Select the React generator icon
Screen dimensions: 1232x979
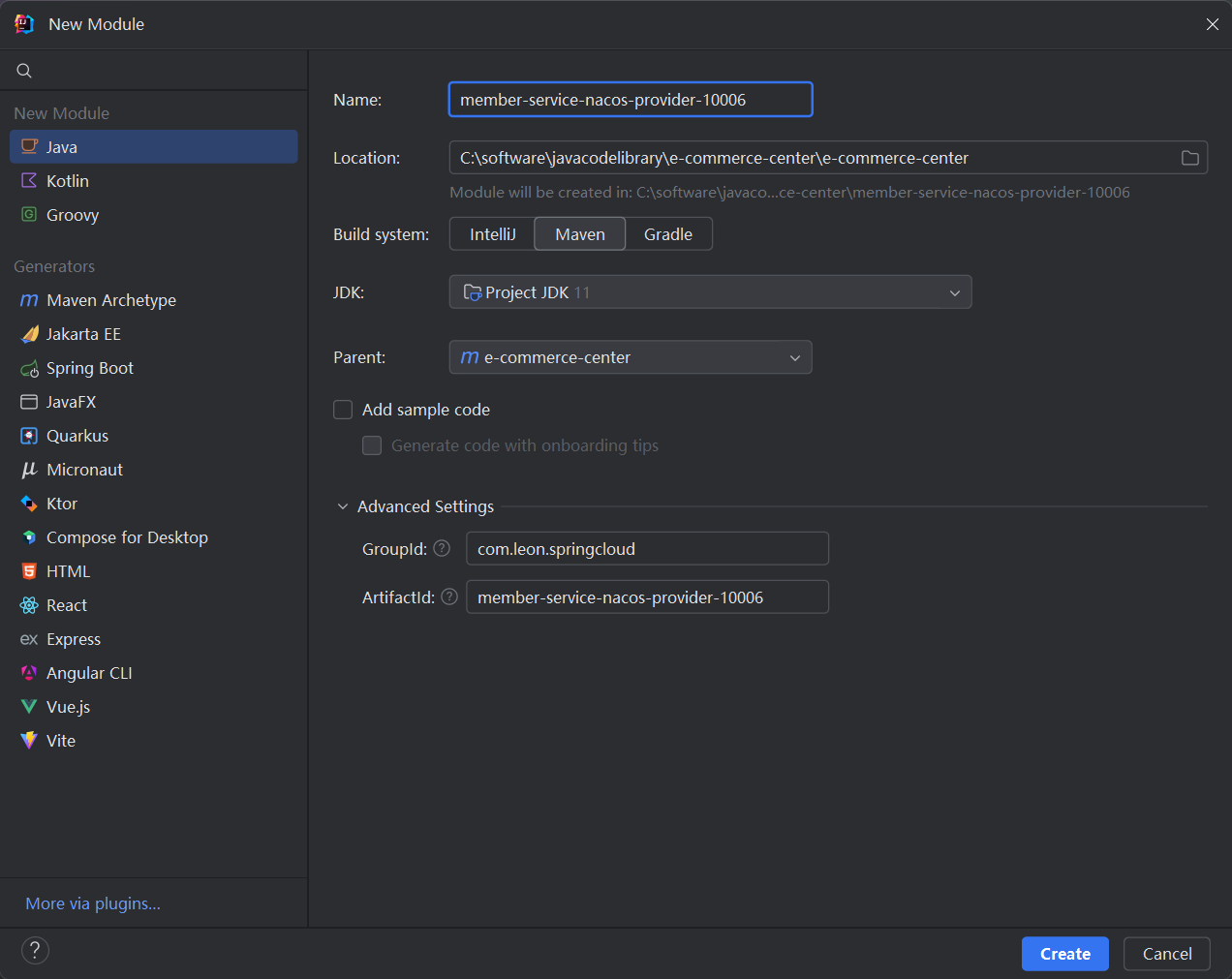(29, 605)
